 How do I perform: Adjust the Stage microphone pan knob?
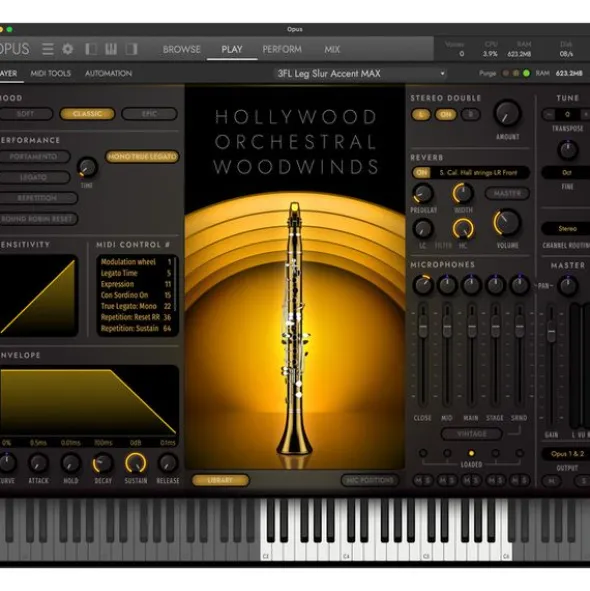495,285
